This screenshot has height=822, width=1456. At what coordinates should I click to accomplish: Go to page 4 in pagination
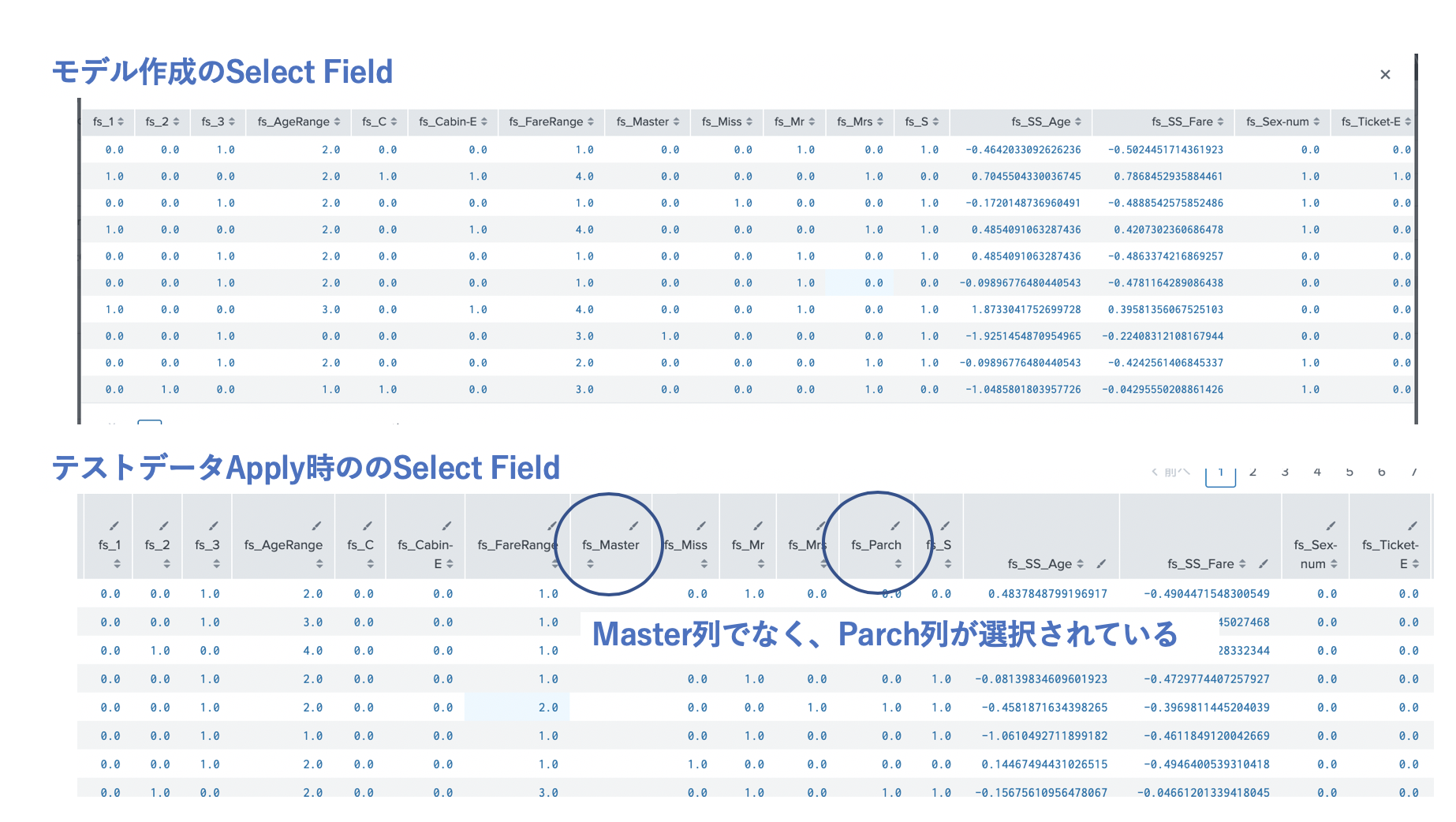(x=1317, y=472)
